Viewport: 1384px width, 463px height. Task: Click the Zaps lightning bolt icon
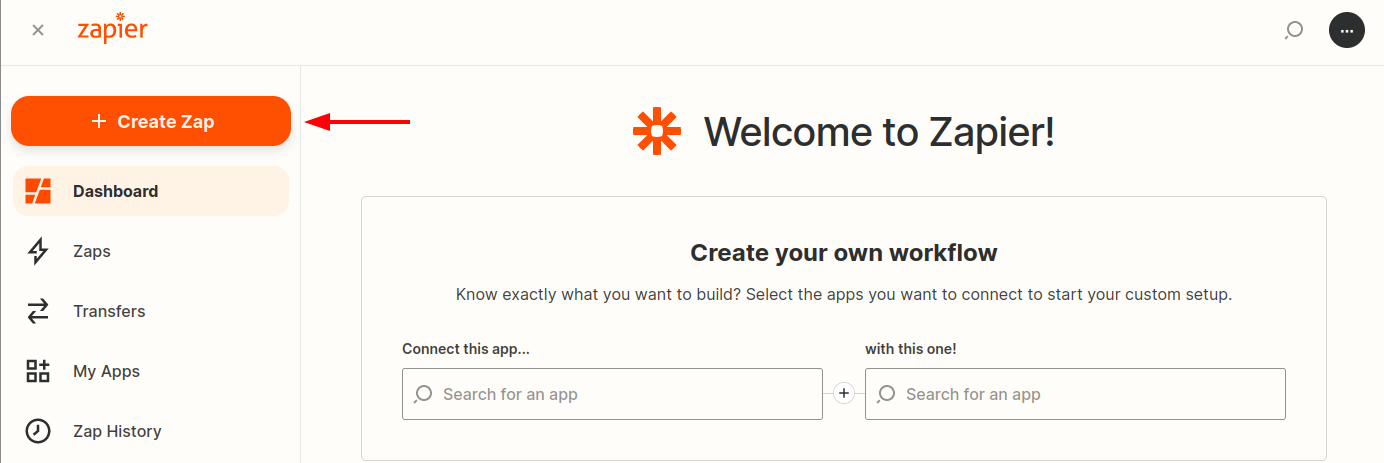tap(38, 251)
